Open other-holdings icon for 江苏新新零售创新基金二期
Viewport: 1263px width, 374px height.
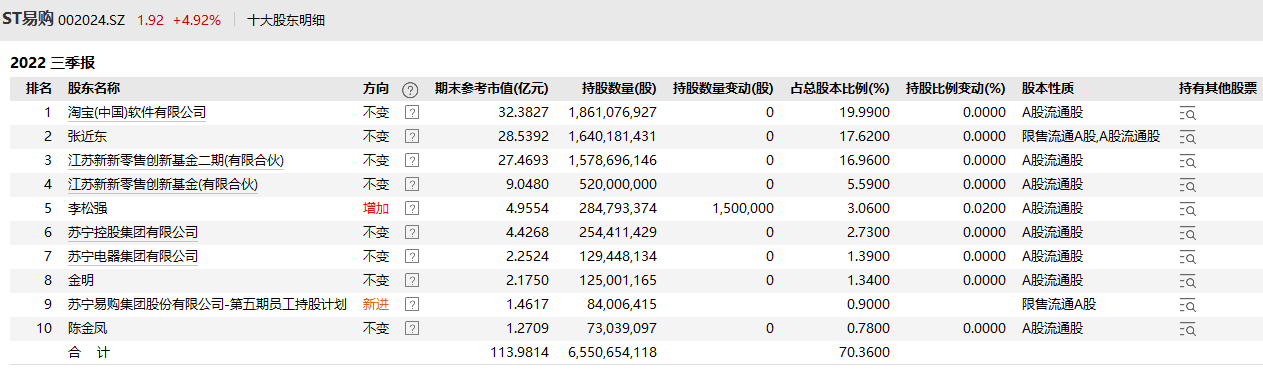1188,161
